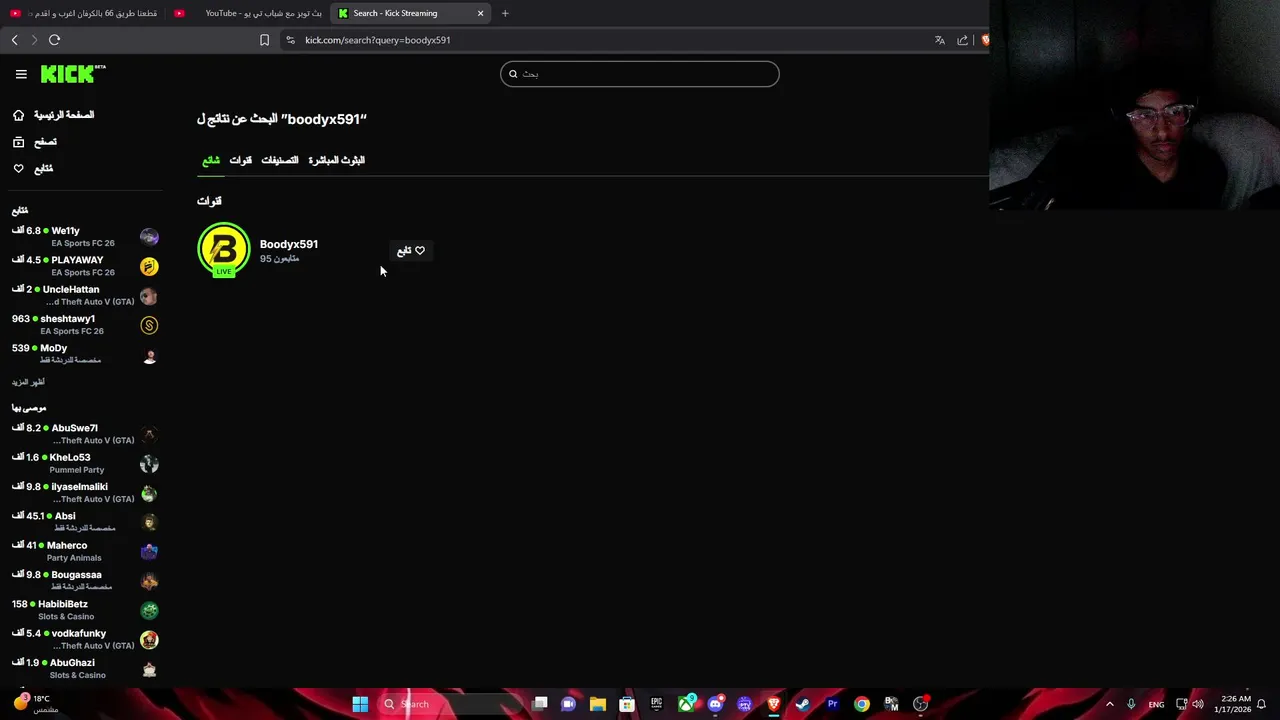1280x720 pixels.
Task: Open Absi recommended channel
Action: [x=85, y=522]
